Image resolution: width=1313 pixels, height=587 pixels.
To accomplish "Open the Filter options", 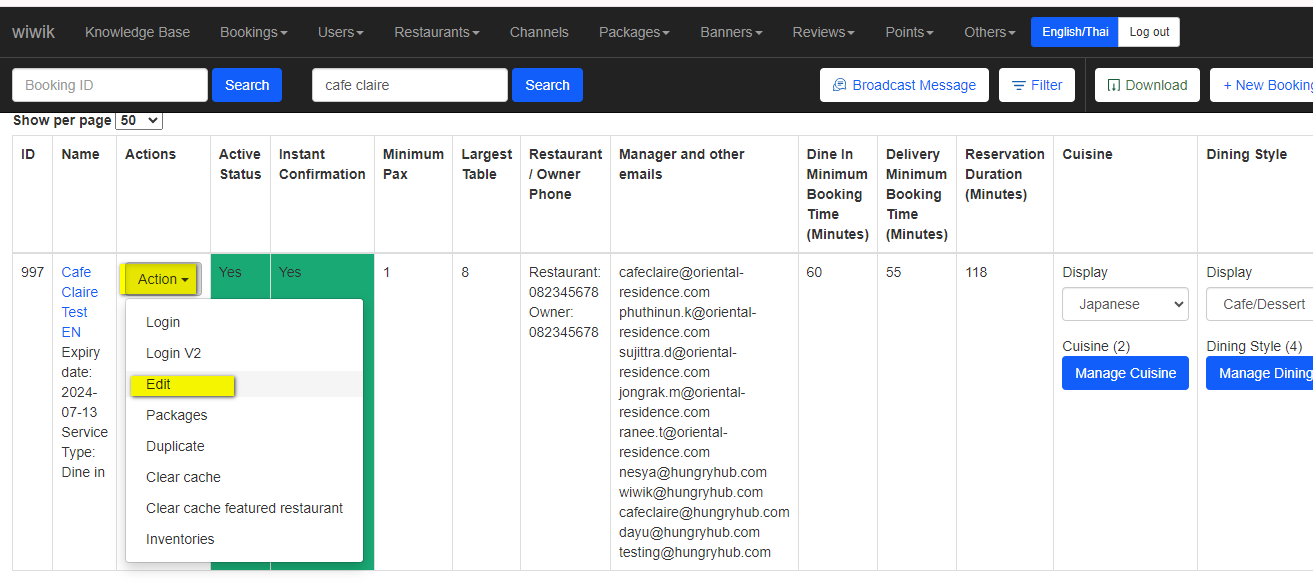I will click(x=1037, y=85).
